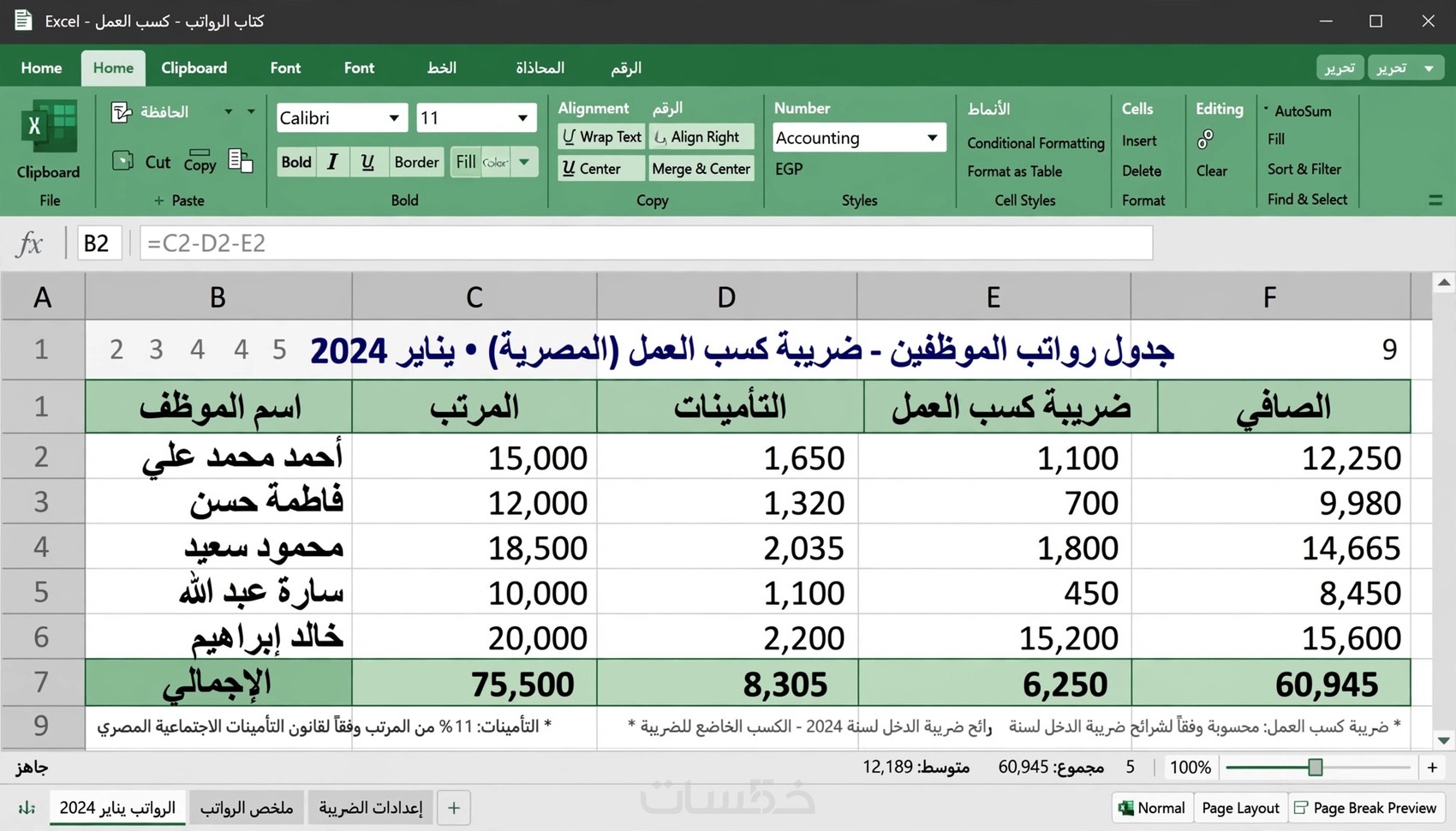Click vertical scrollbar down arrow

1444,740
